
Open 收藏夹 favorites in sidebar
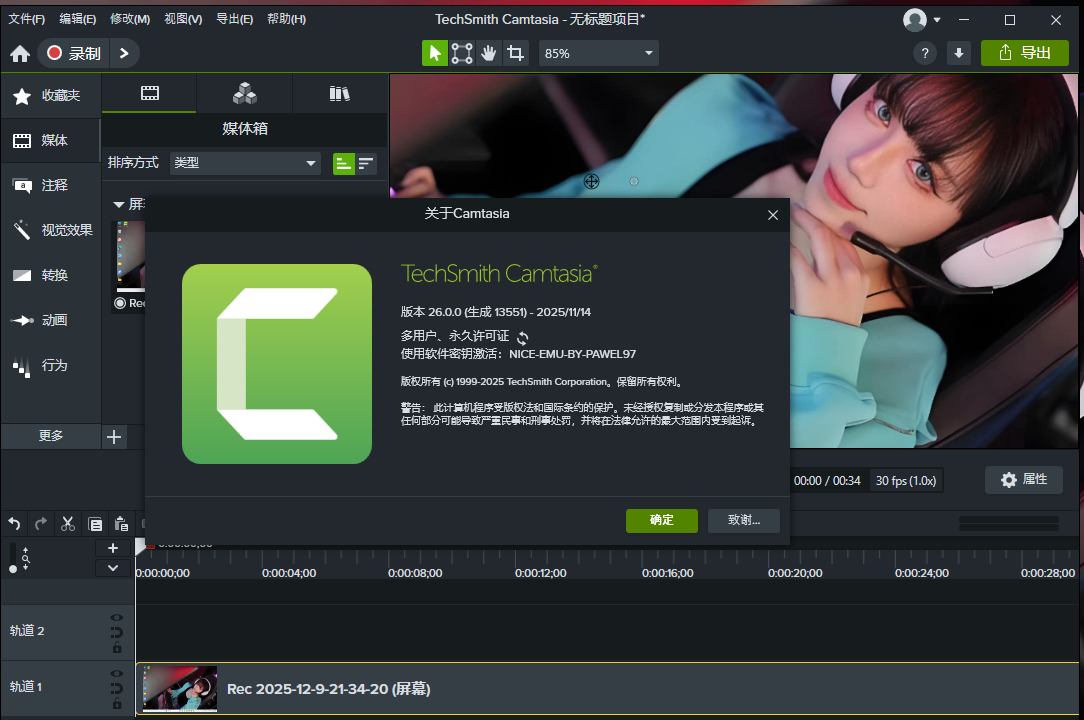point(50,95)
